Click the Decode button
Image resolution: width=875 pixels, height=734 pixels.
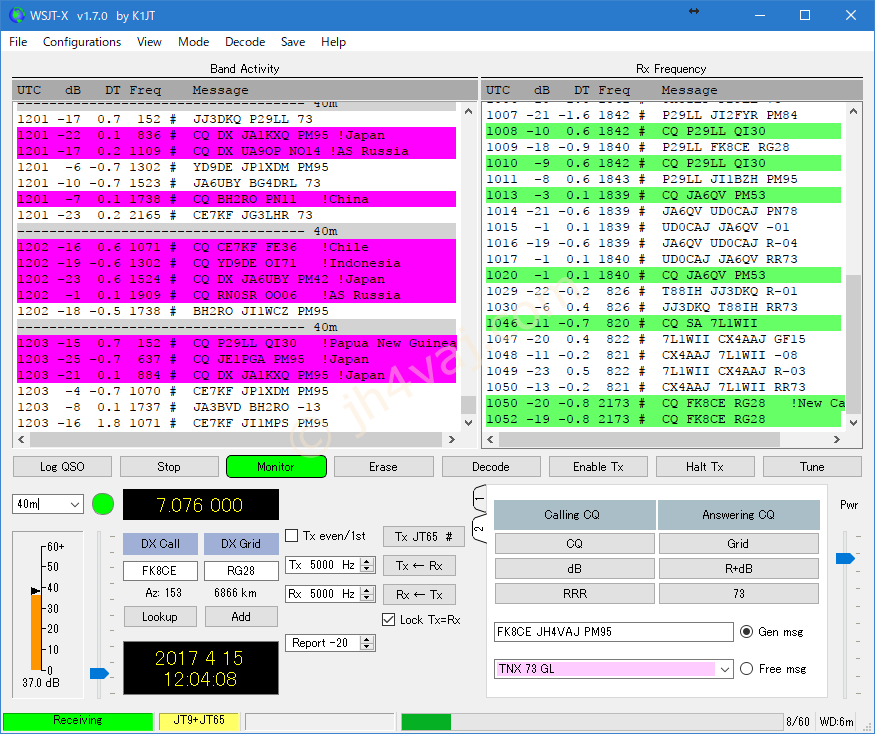[491, 467]
